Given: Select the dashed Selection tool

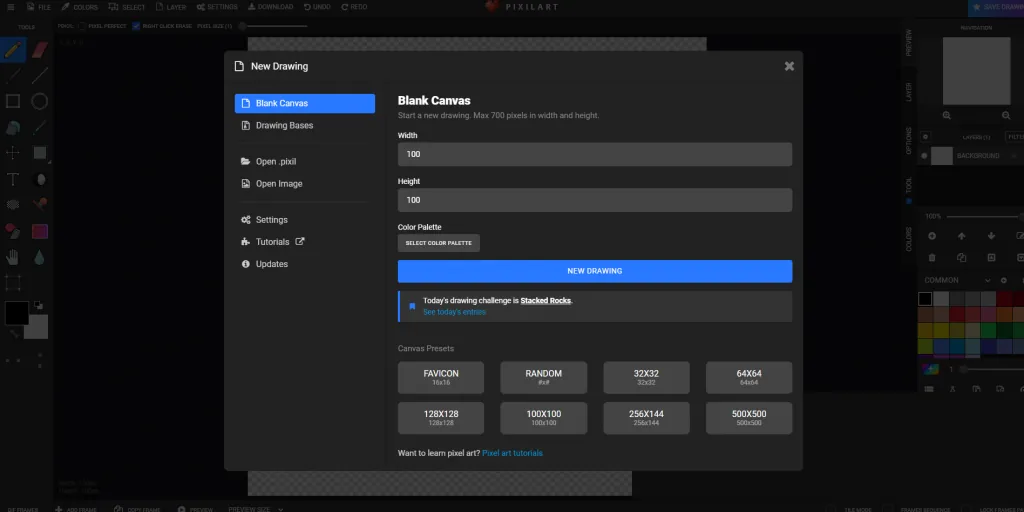Looking at the screenshot, I should (13, 283).
